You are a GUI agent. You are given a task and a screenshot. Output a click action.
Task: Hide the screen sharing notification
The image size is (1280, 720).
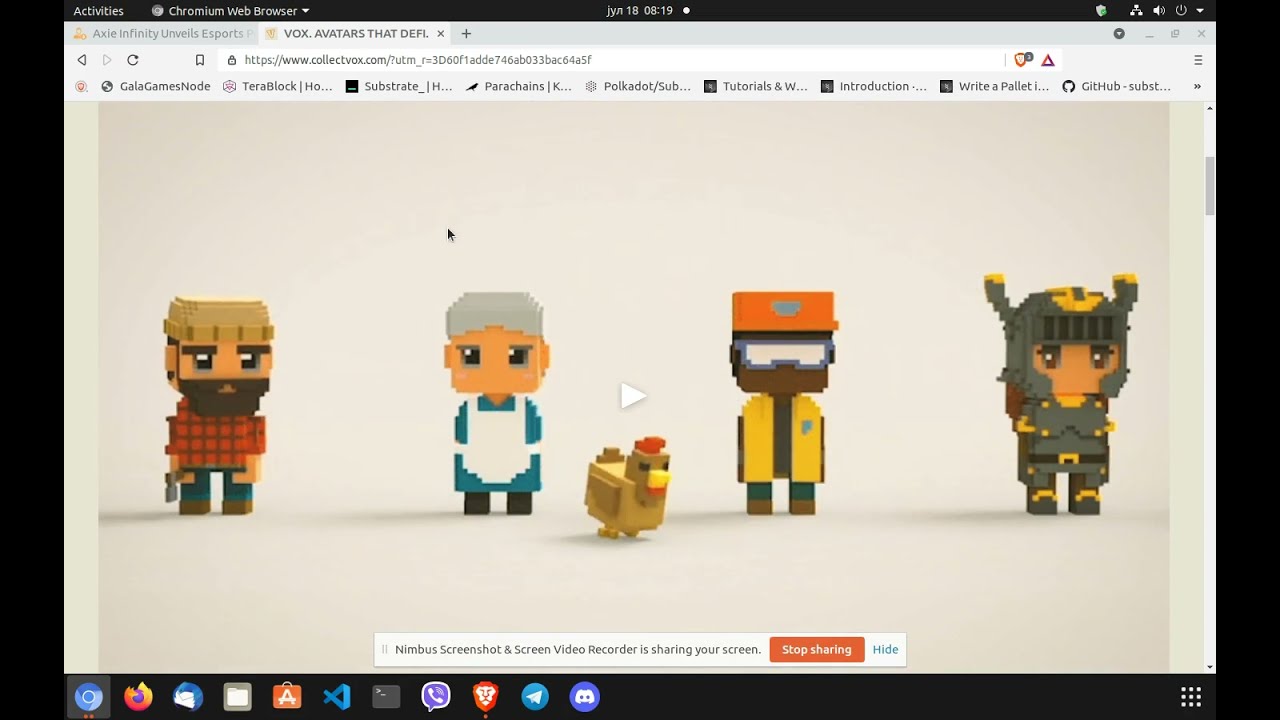[885, 649]
